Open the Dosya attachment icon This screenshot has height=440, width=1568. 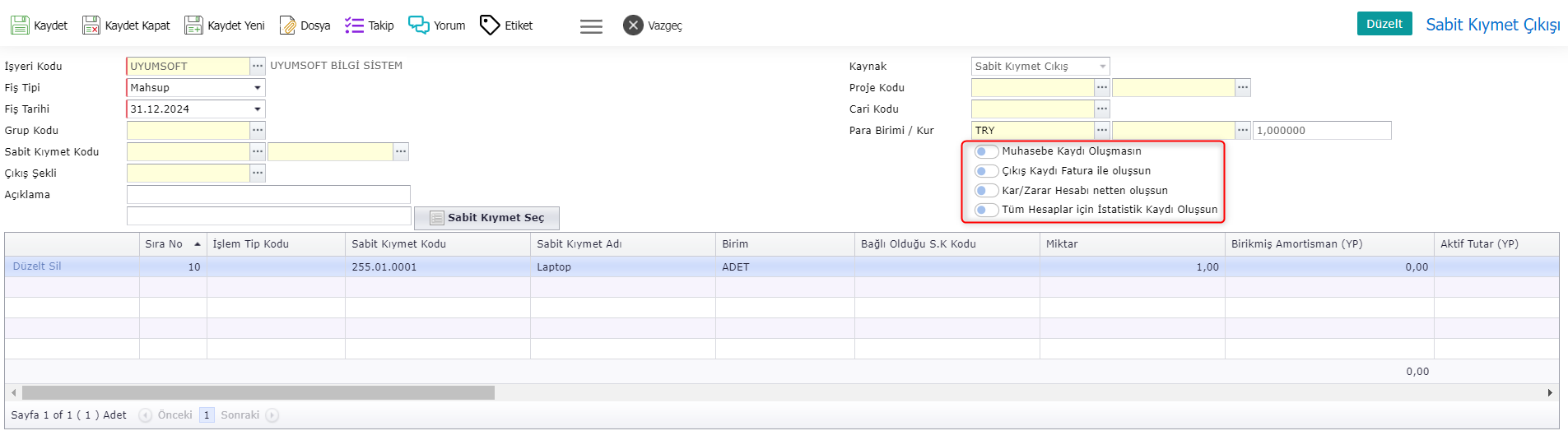click(x=287, y=25)
